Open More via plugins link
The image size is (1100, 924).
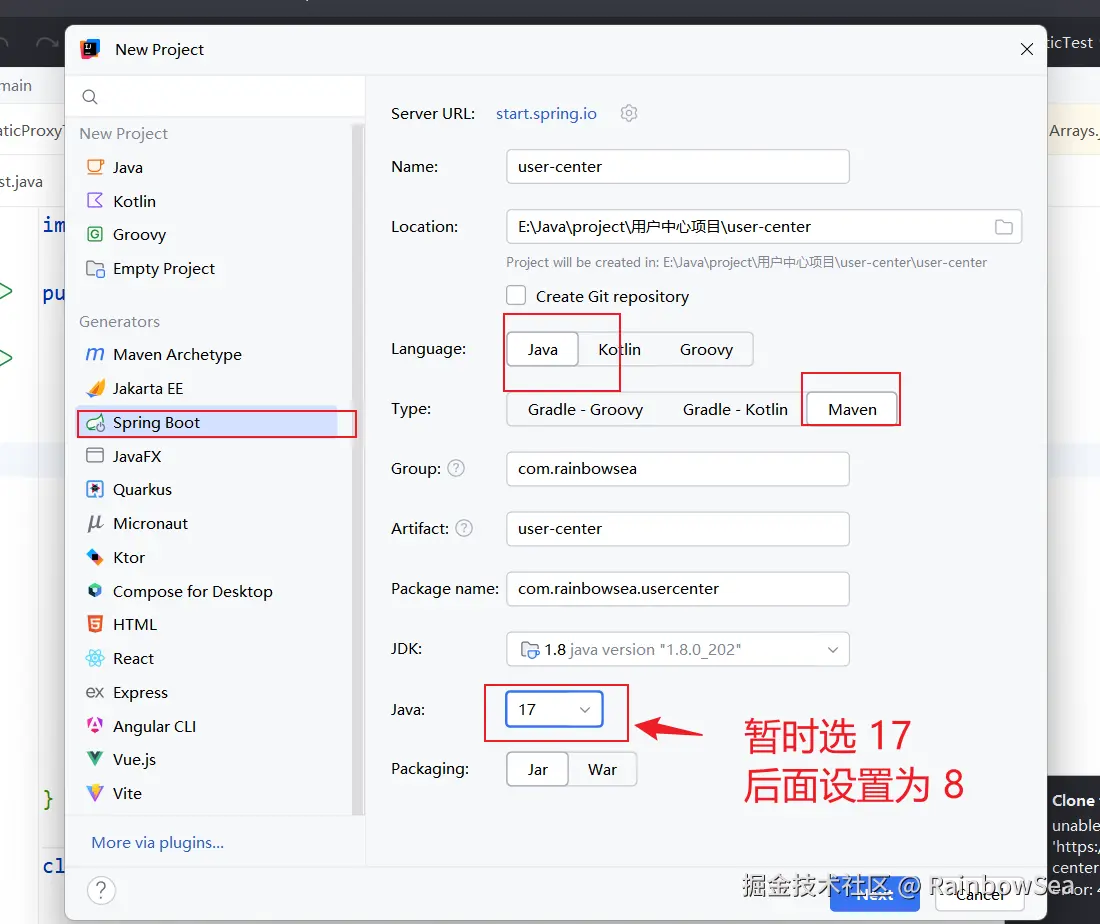pos(158,843)
